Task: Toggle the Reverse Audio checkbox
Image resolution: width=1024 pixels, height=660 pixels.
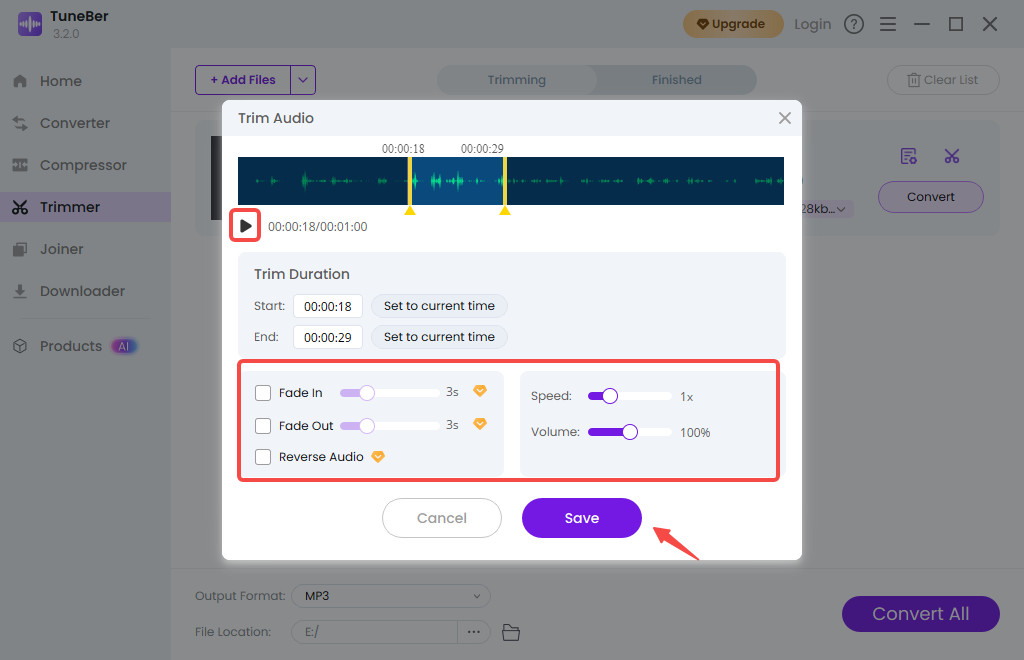Action: pos(263,457)
